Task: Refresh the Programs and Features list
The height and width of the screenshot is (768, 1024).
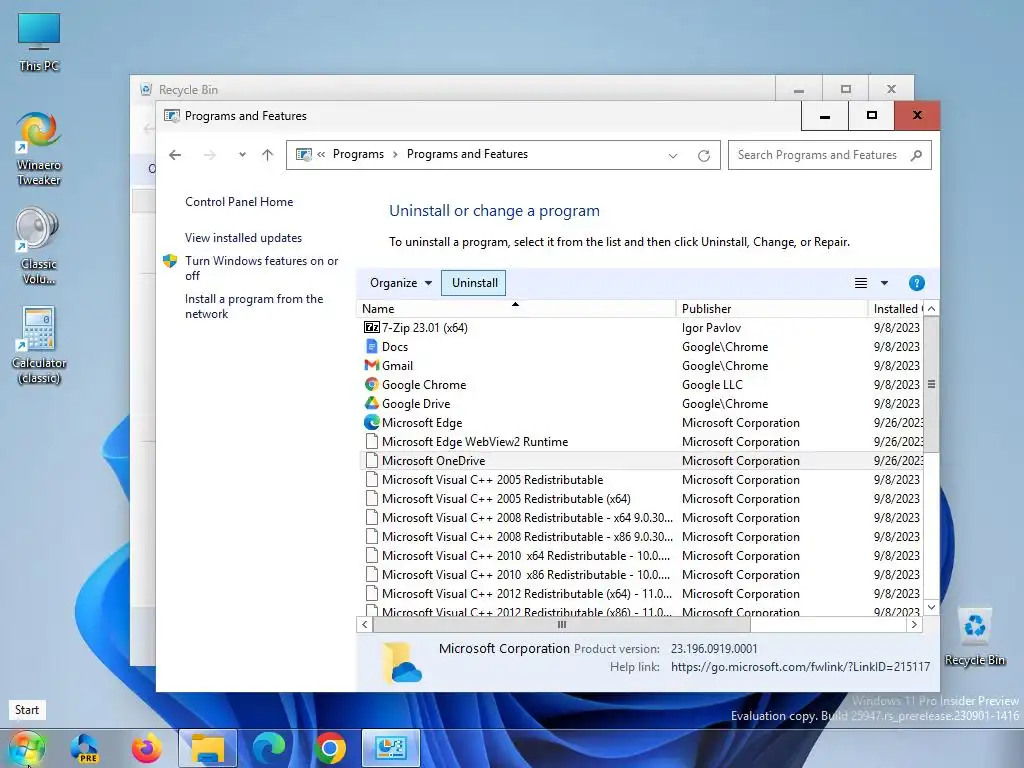Action: point(703,155)
